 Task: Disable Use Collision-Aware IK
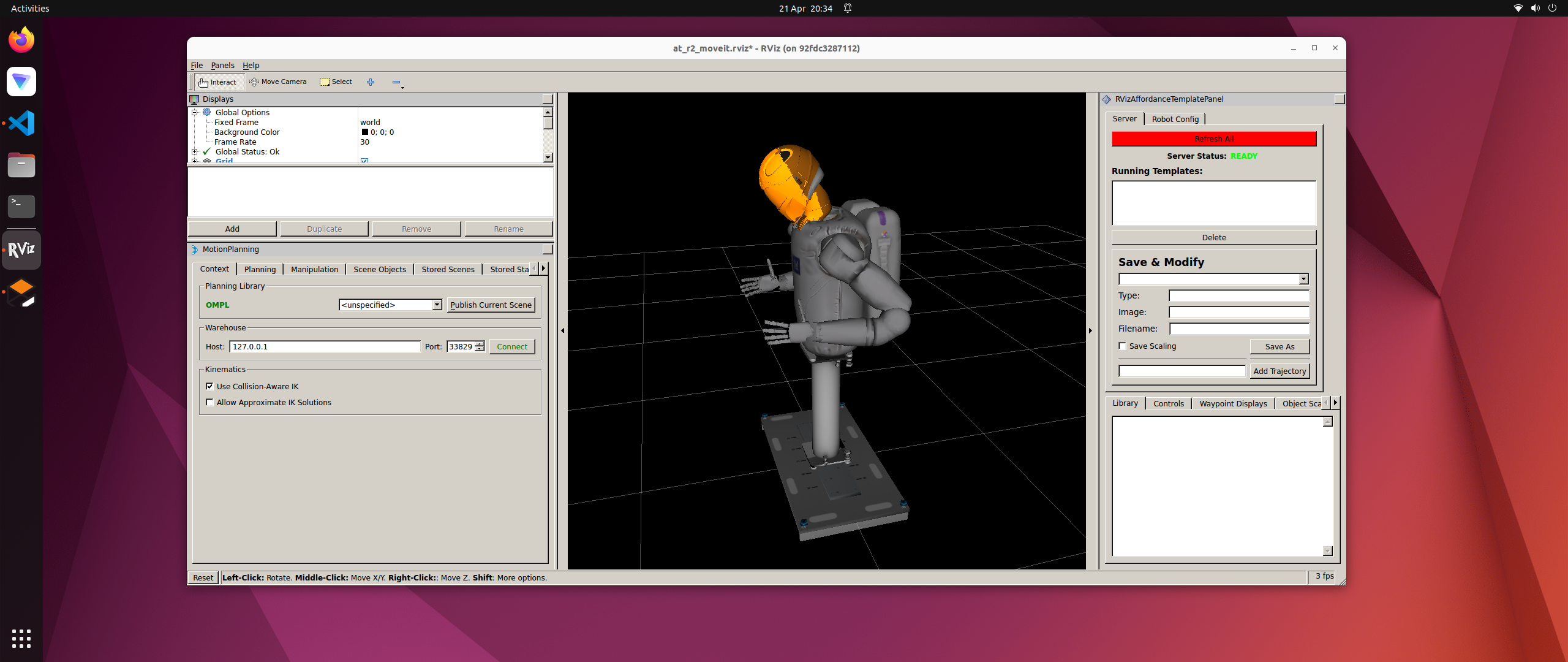click(x=210, y=387)
